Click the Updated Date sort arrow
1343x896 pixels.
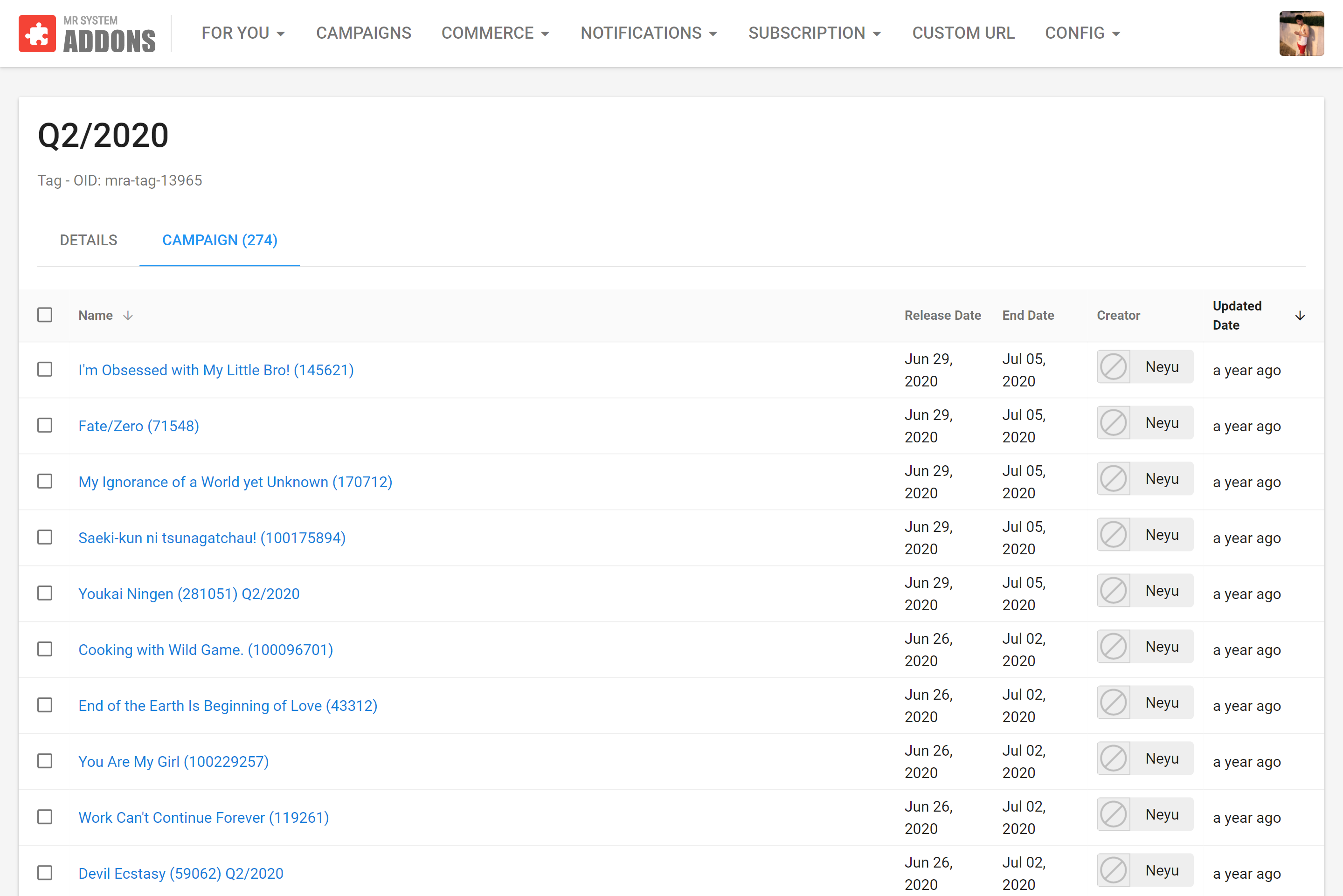(1300, 316)
